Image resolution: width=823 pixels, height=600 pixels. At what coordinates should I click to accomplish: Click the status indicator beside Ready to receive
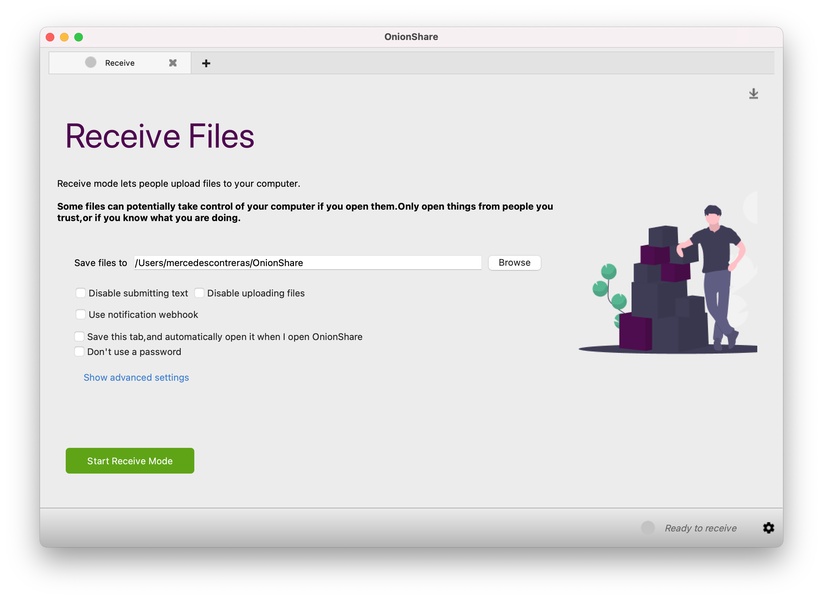click(x=648, y=528)
